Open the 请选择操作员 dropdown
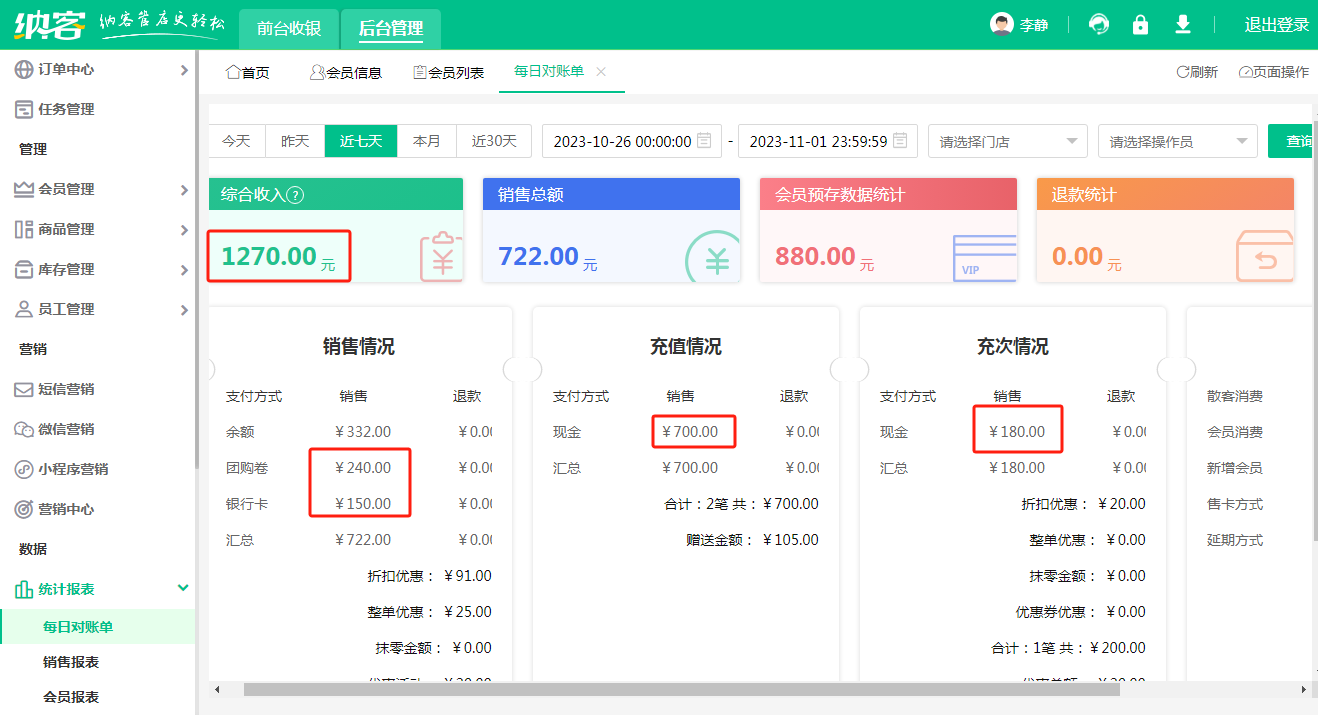The height and width of the screenshot is (715, 1318). point(1177,141)
